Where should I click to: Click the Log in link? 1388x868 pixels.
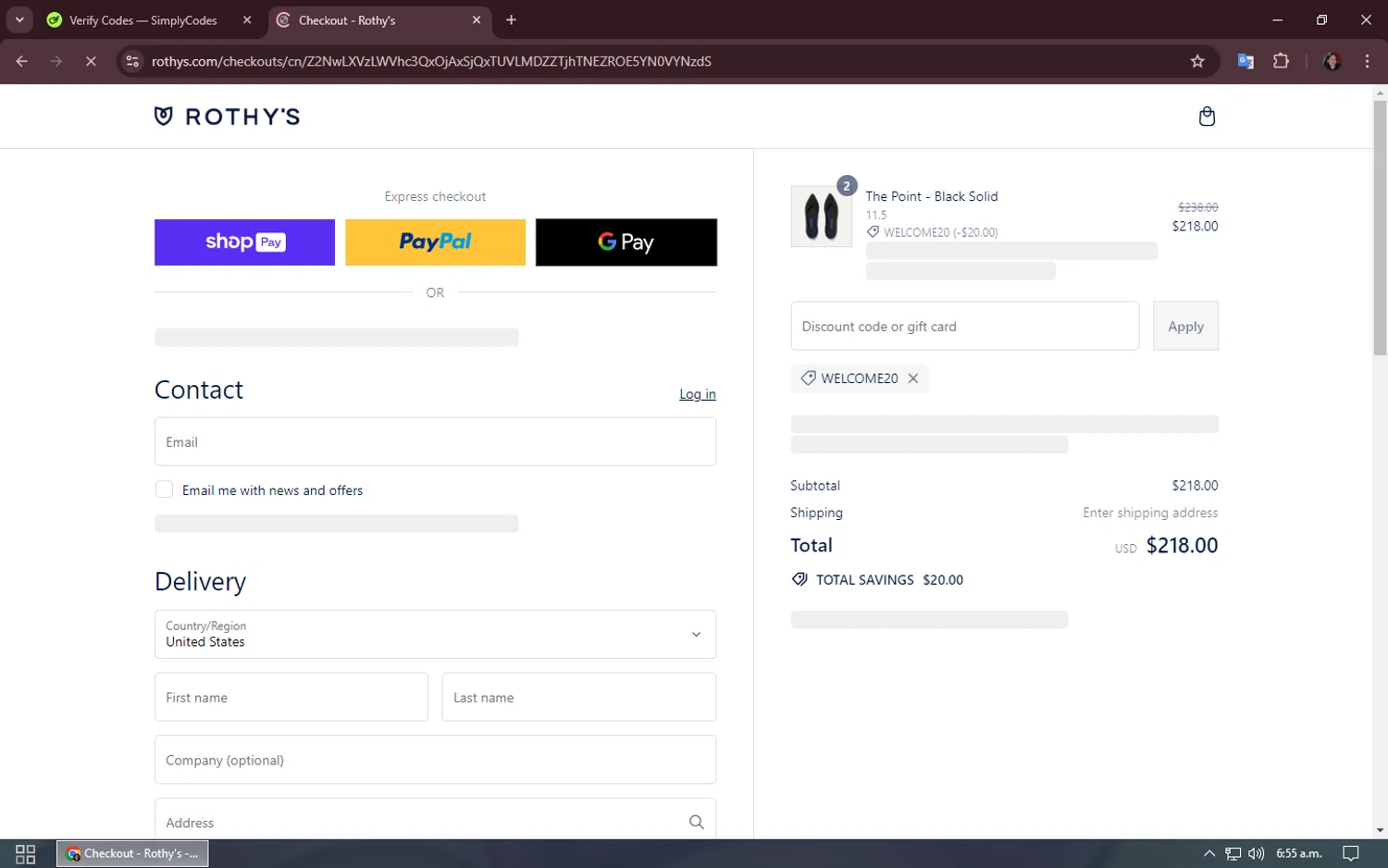pyautogui.click(x=698, y=394)
